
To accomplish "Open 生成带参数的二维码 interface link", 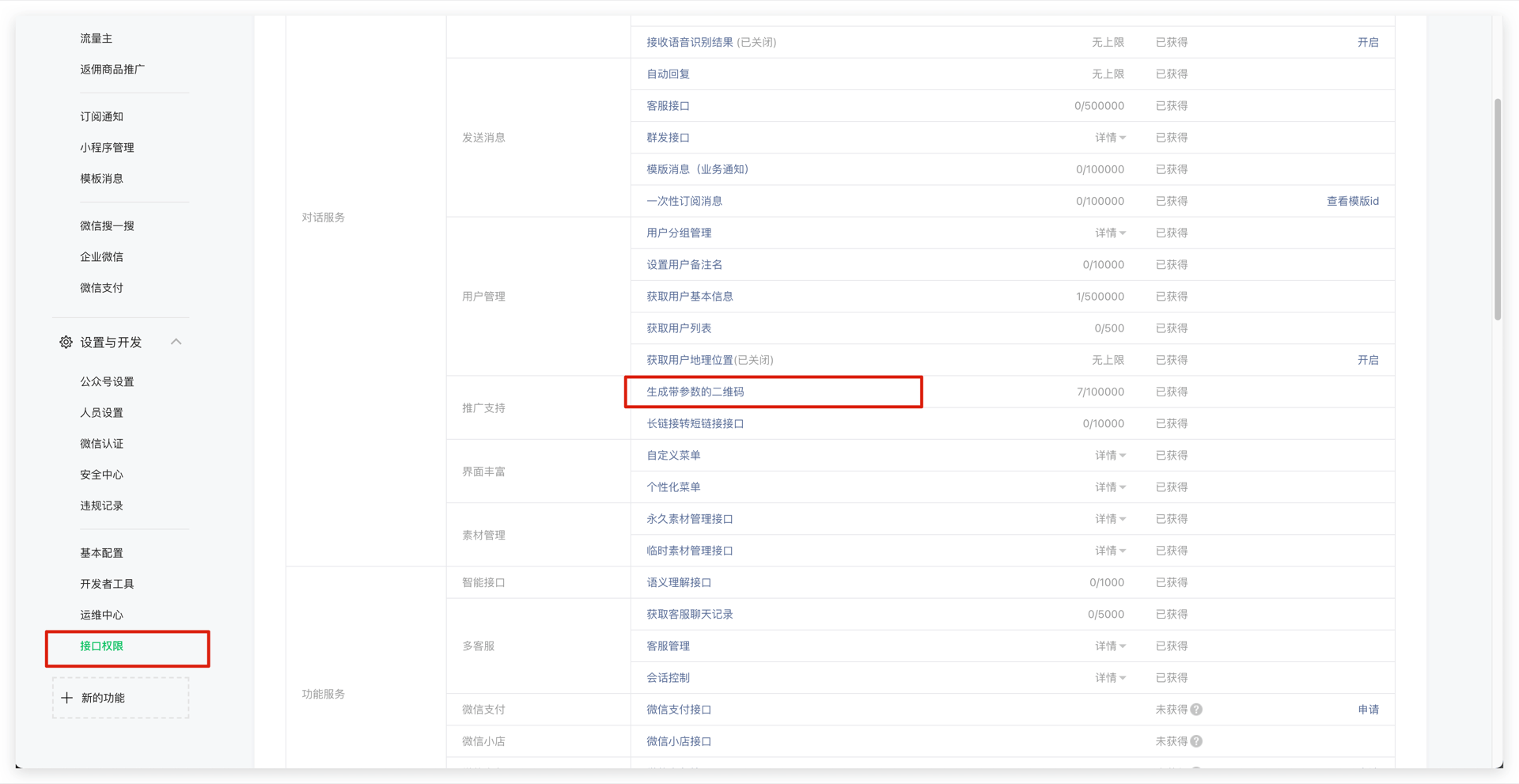I will (x=695, y=392).
